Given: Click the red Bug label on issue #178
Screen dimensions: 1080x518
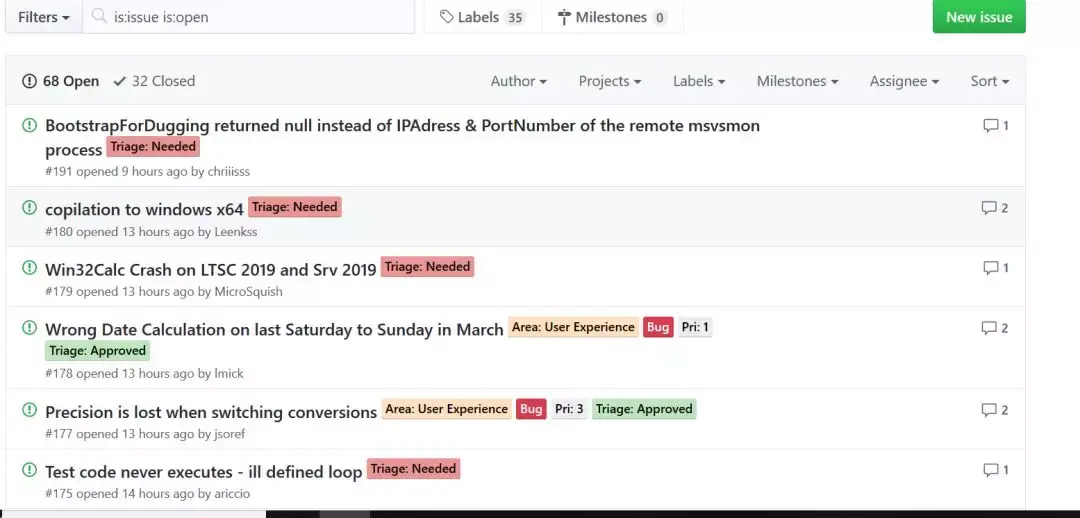Looking at the screenshot, I should [658, 327].
